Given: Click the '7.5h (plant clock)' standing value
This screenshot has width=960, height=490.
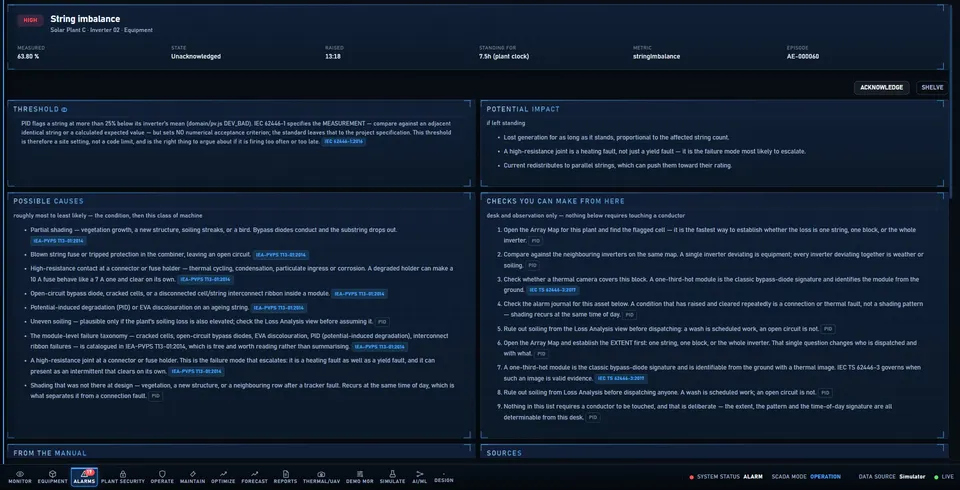Looking at the screenshot, I should point(504,56).
